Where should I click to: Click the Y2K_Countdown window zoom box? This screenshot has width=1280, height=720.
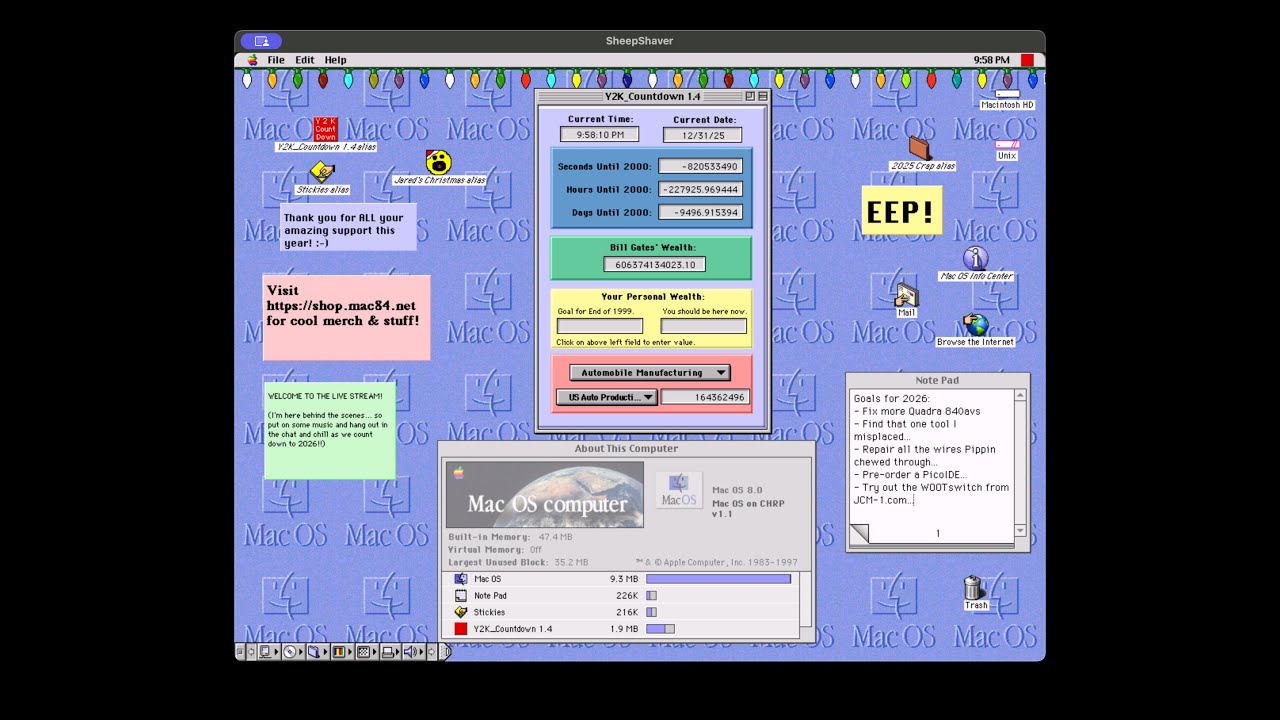tap(750, 96)
